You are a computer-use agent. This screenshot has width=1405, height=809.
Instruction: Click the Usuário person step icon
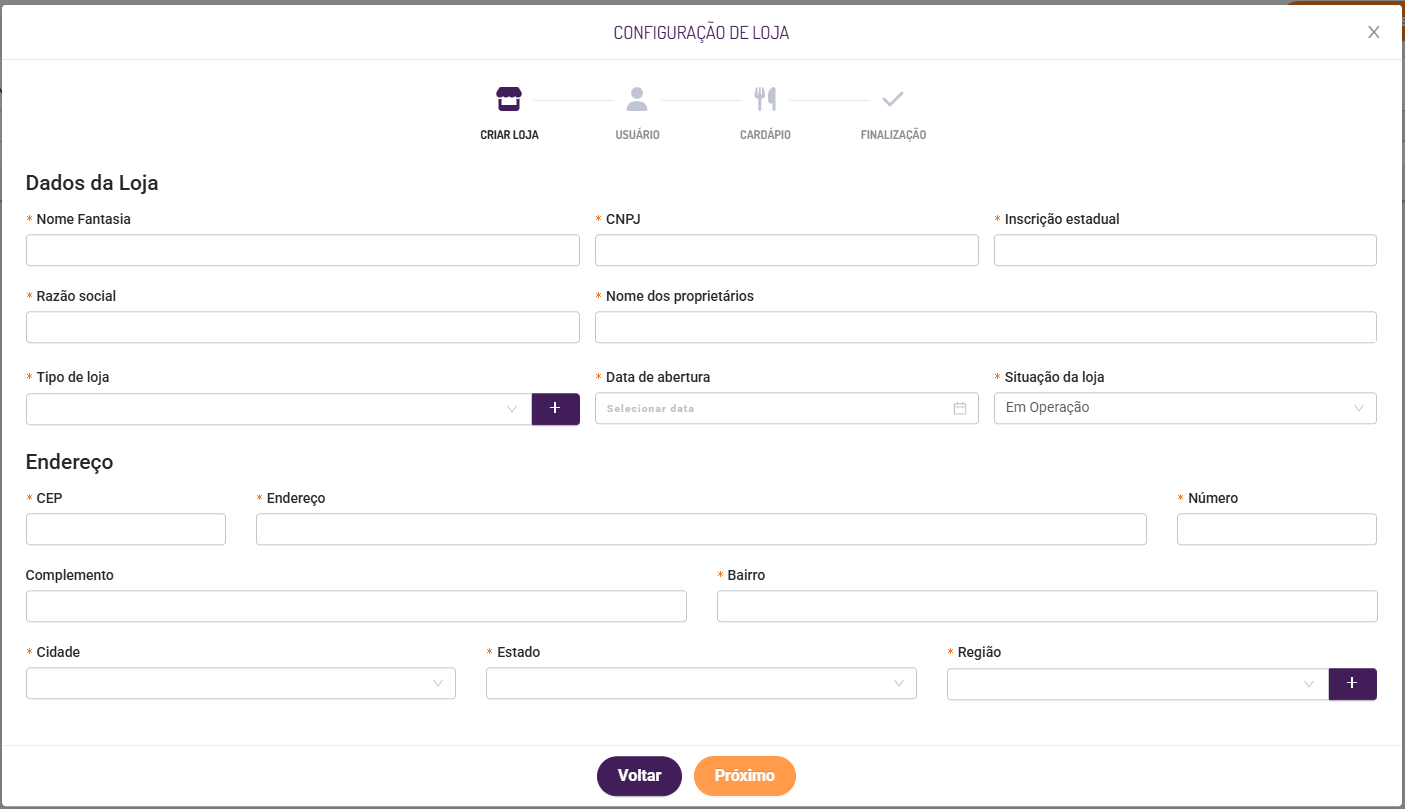pos(637,99)
